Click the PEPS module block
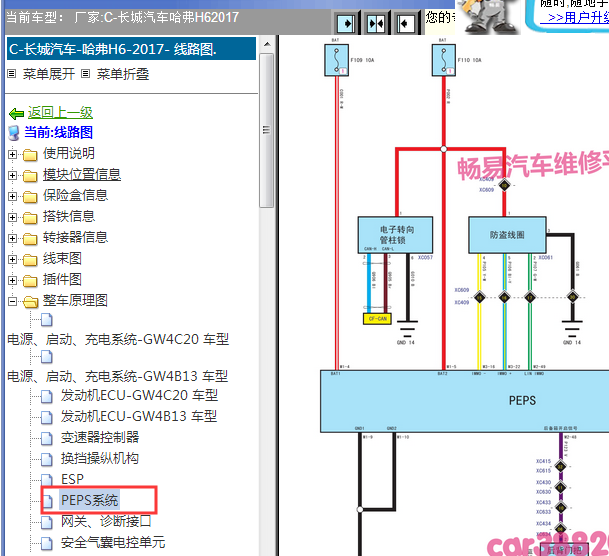Screen dimensions: 609x556 click(465, 401)
